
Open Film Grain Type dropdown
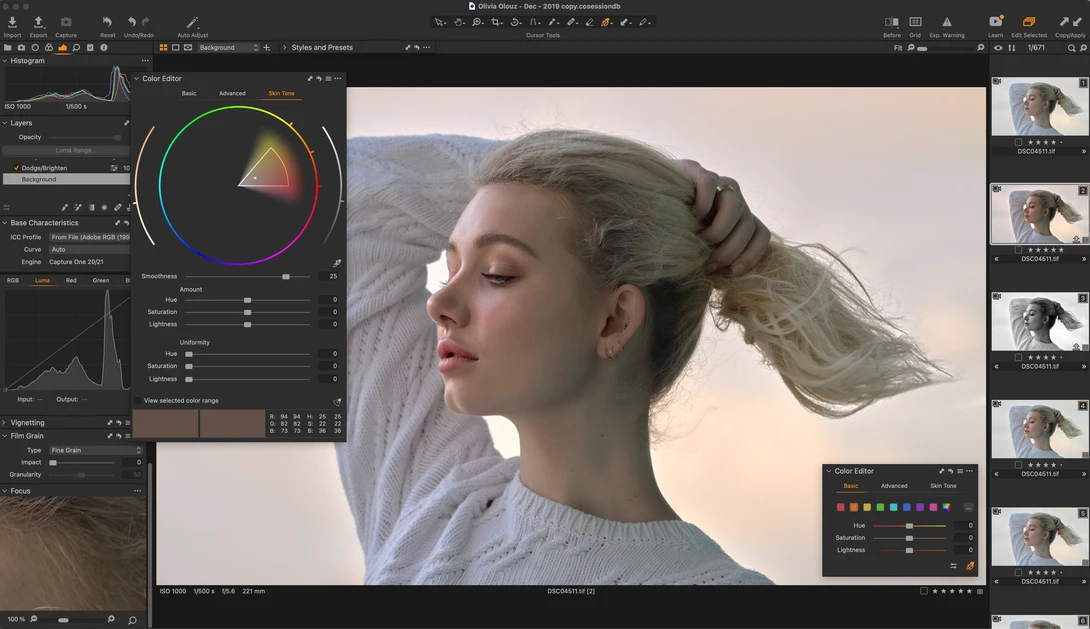click(96, 450)
